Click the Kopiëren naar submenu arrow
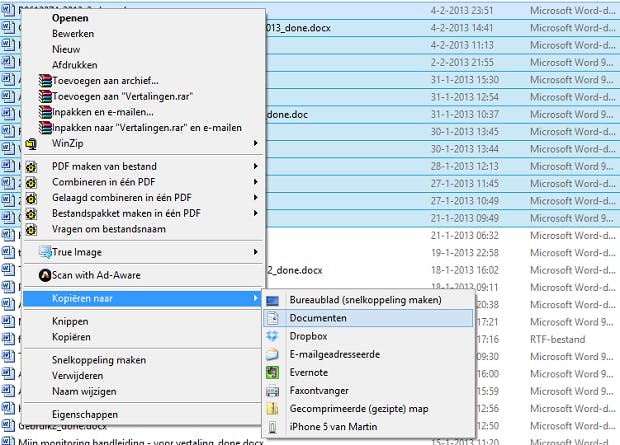Screen dimensions: 620x445 (x=256, y=298)
